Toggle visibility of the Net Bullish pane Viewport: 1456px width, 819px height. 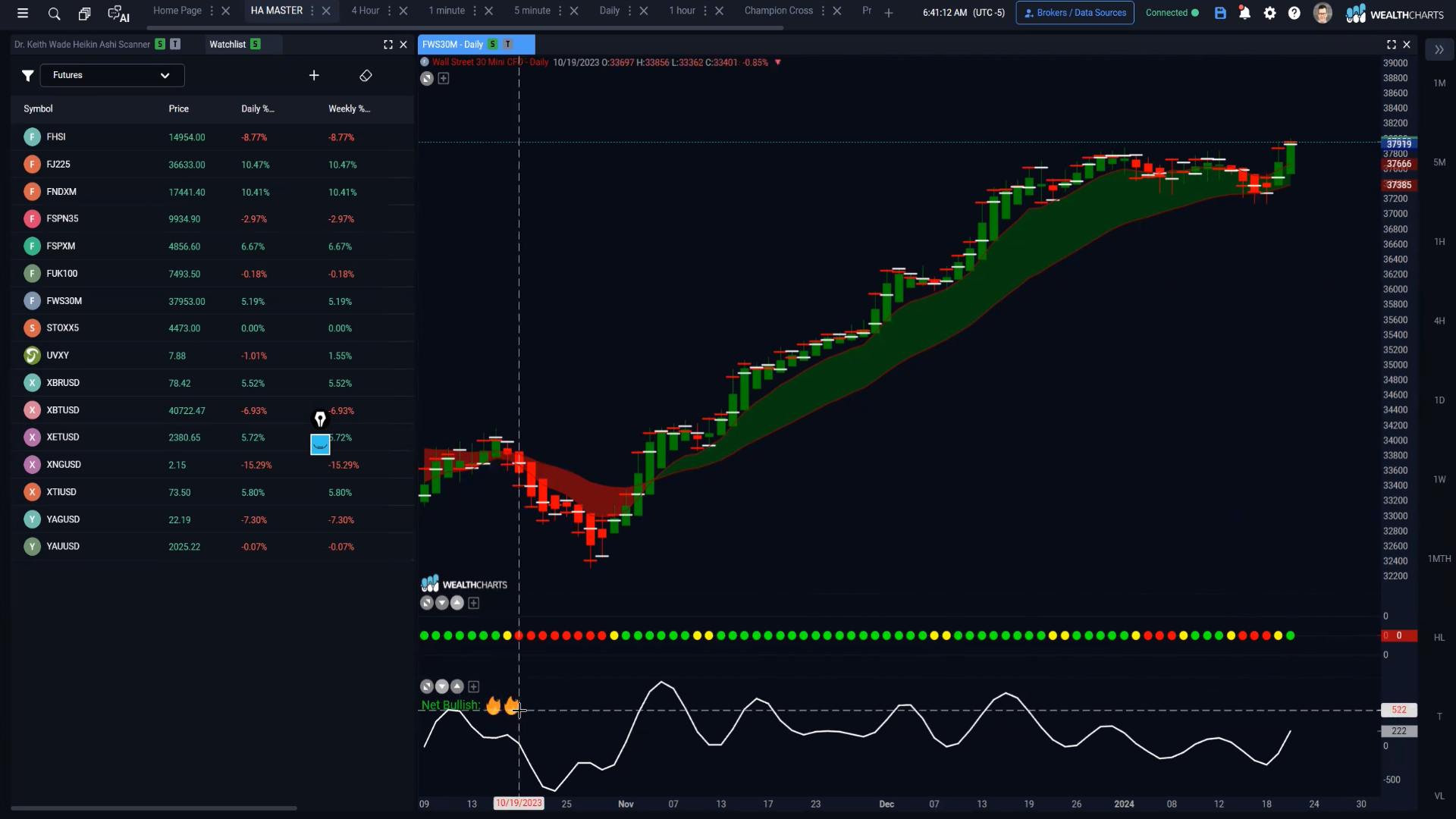pos(427,686)
